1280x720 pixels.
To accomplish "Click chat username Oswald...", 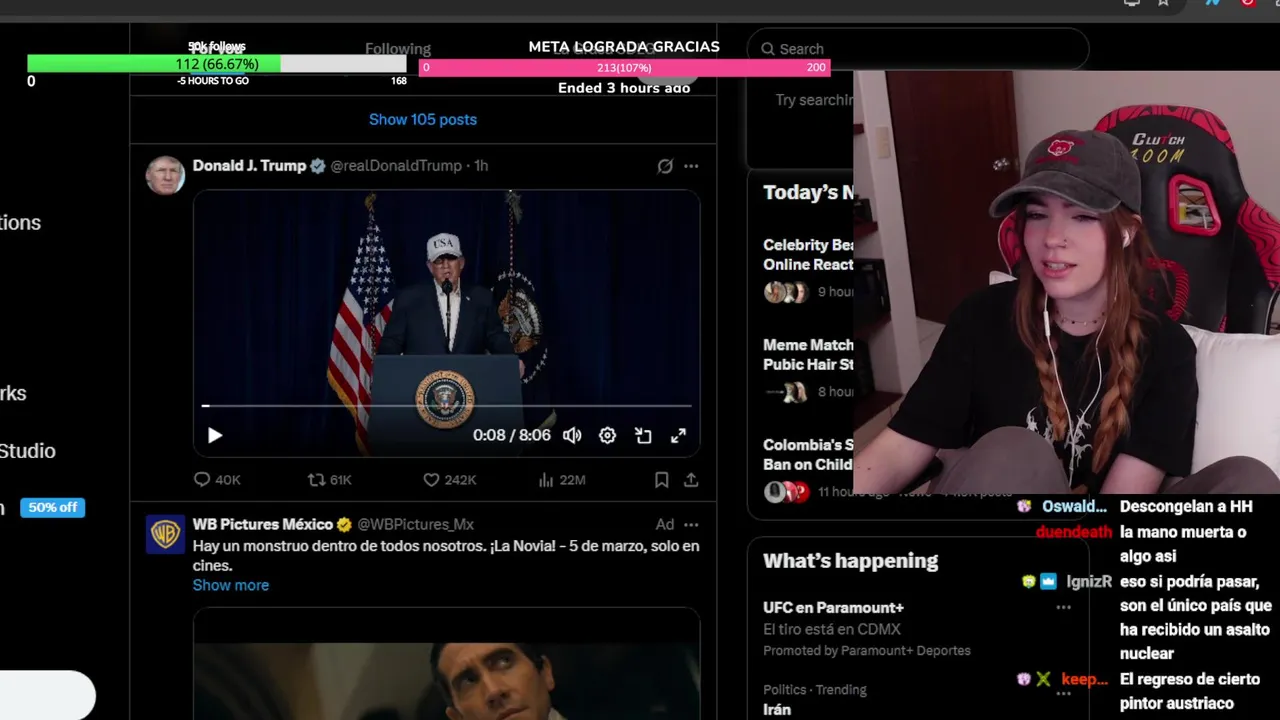I will click(1074, 507).
